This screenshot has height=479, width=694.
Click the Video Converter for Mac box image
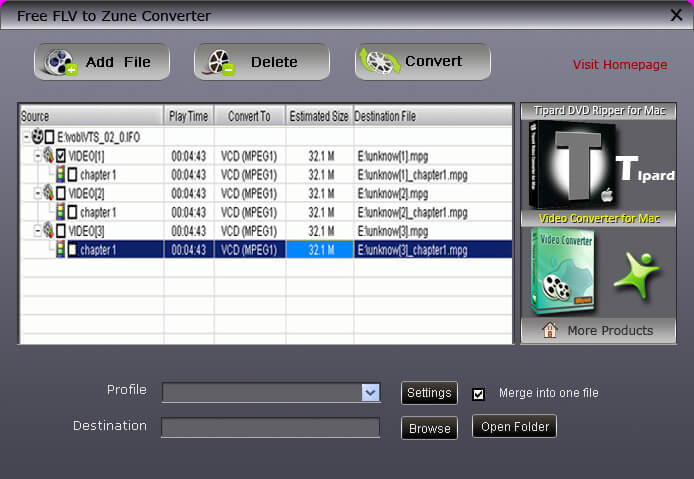pyautogui.click(x=563, y=270)
